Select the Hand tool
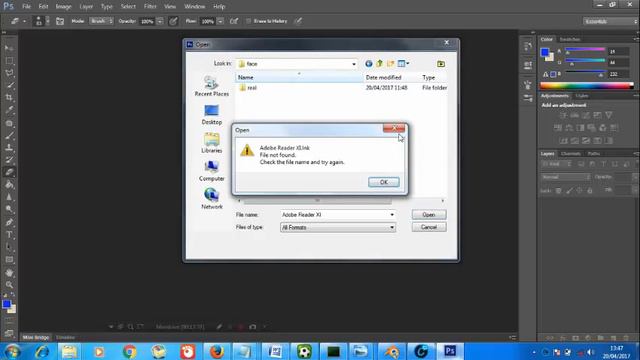This screenshot has width=640, height=360. tap(9, 273)
